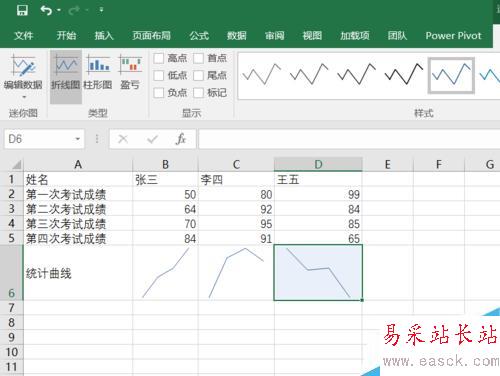Click the Redo arrow icon
The width and height of the screenshot is (500, 376).
(74, 10)
